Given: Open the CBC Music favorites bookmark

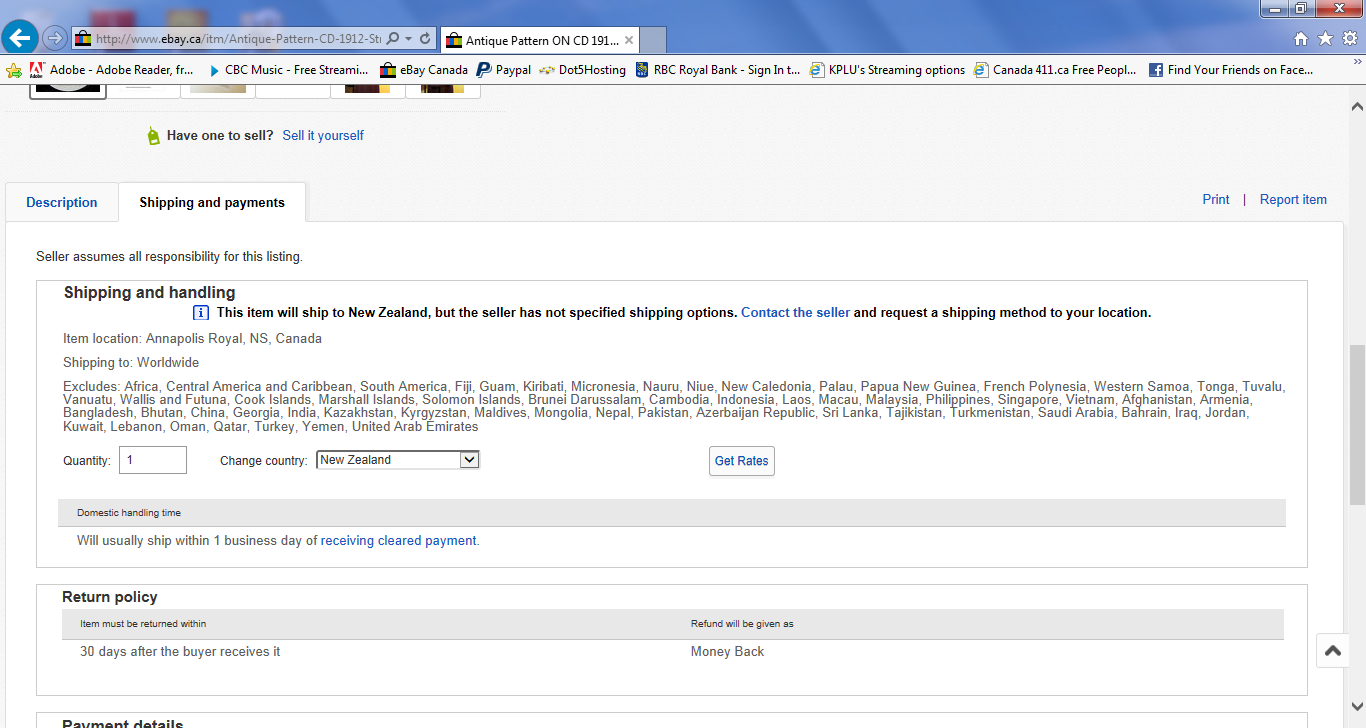Looking at the screenshot, I should [288, 70].
